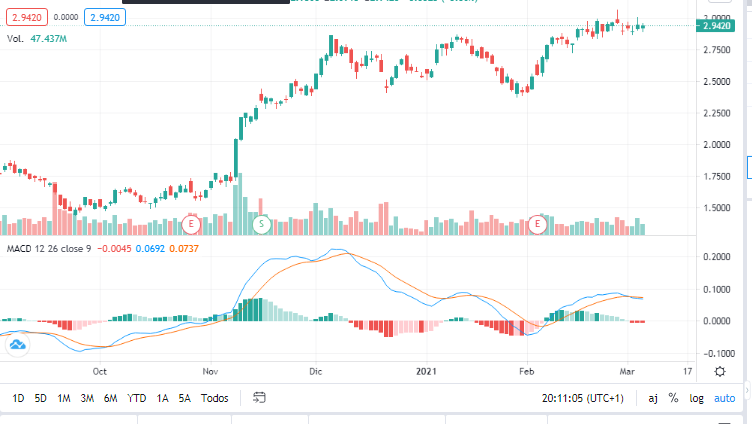The height and width of the screenshot is (424, 752).
Task: Select the 3M time range
Action: (x=87, y=398)
